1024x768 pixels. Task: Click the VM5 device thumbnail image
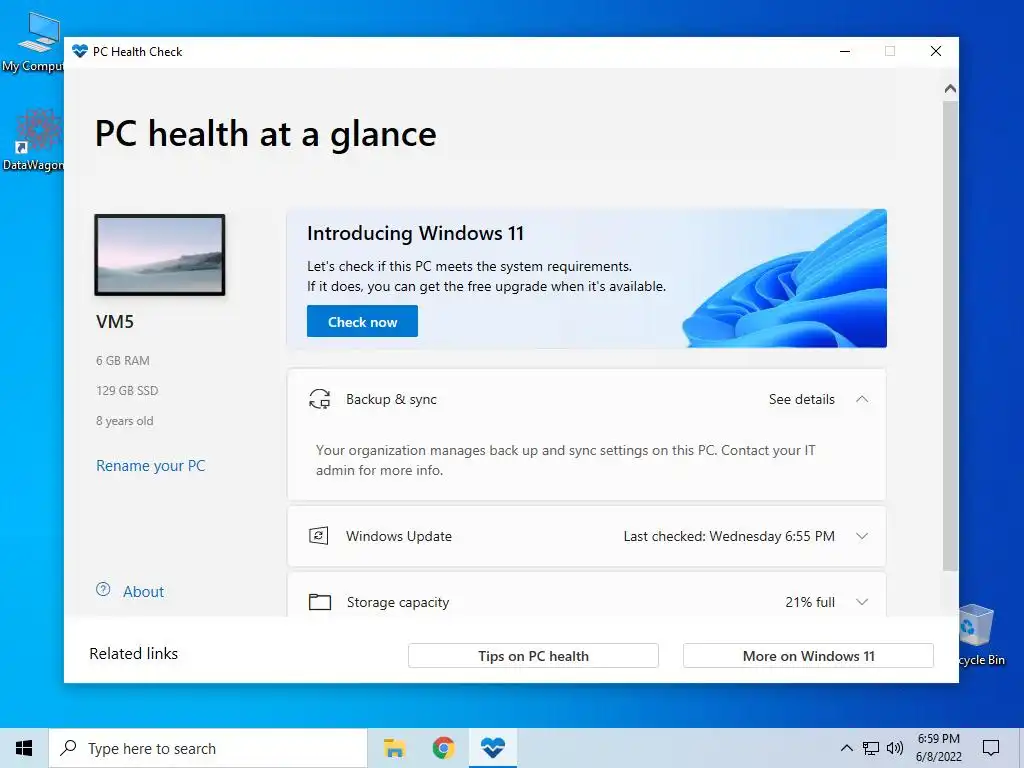(x=160, y=255)
